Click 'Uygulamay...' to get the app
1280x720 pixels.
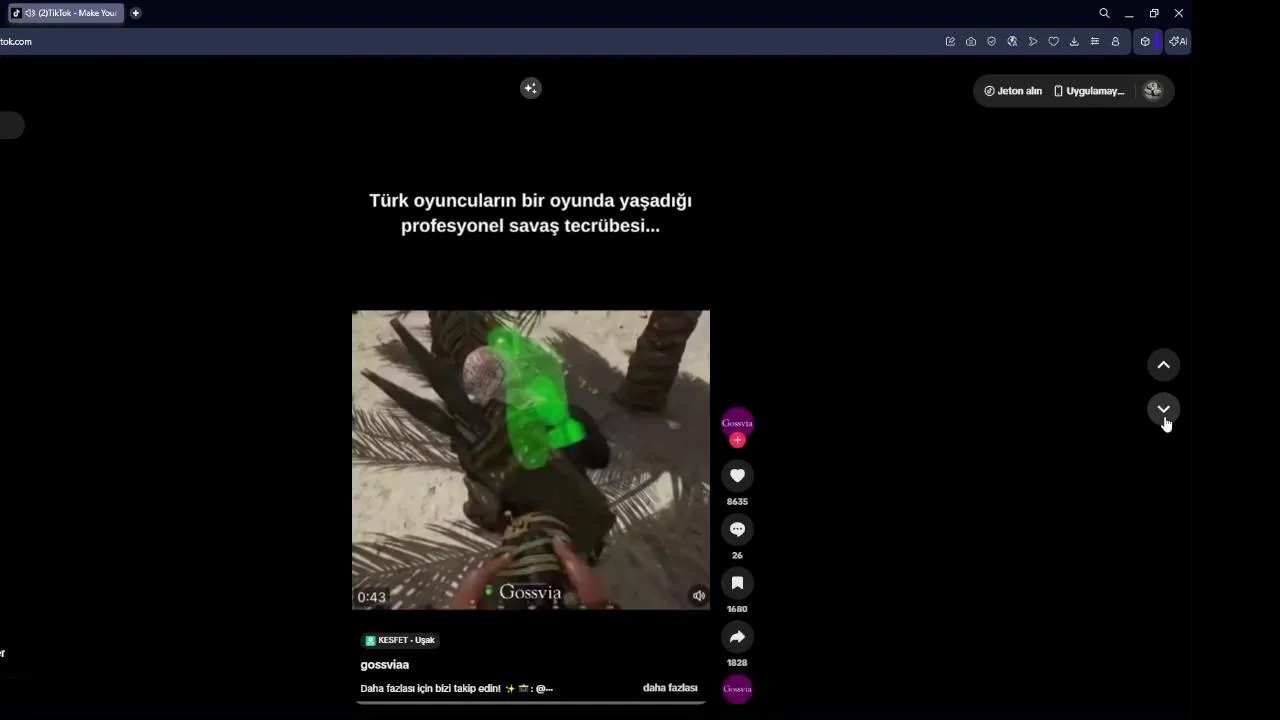click(1089, 91)
